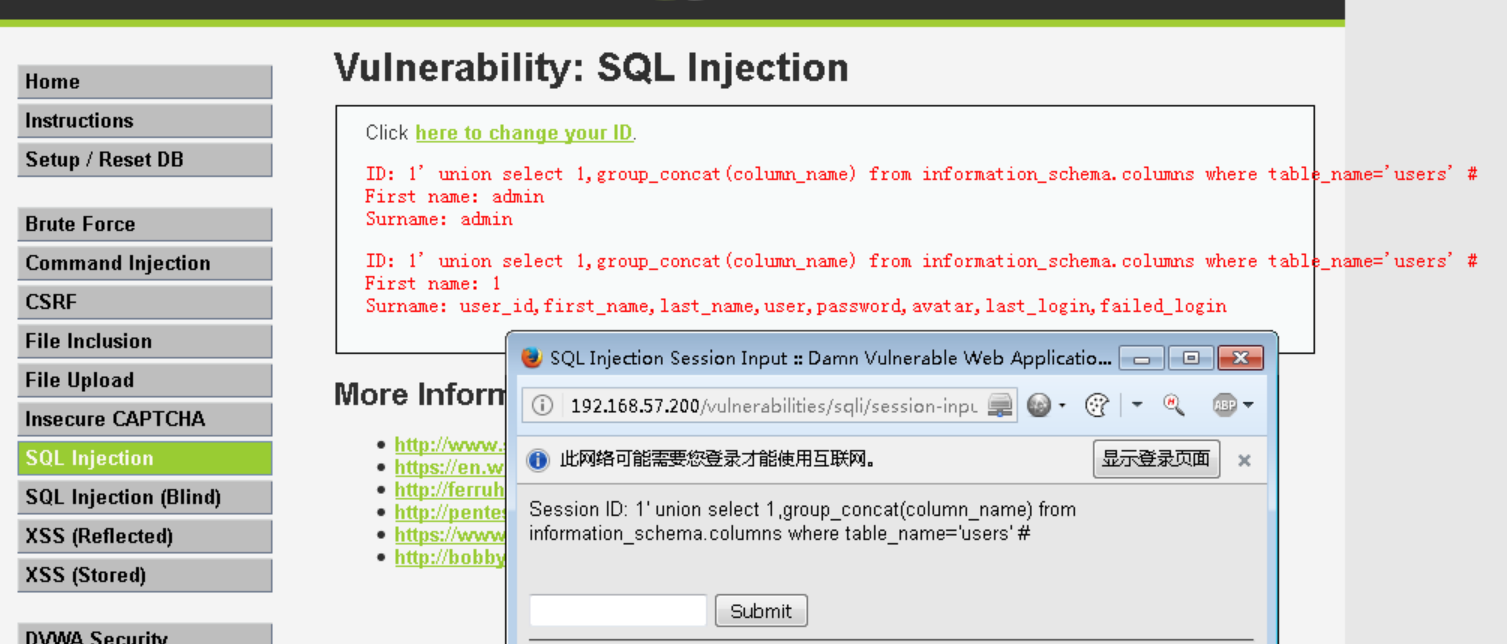Open the dropdown arrow next to the globe icon
Viewport: 1507px width, 644px height.
(1062, 406)
